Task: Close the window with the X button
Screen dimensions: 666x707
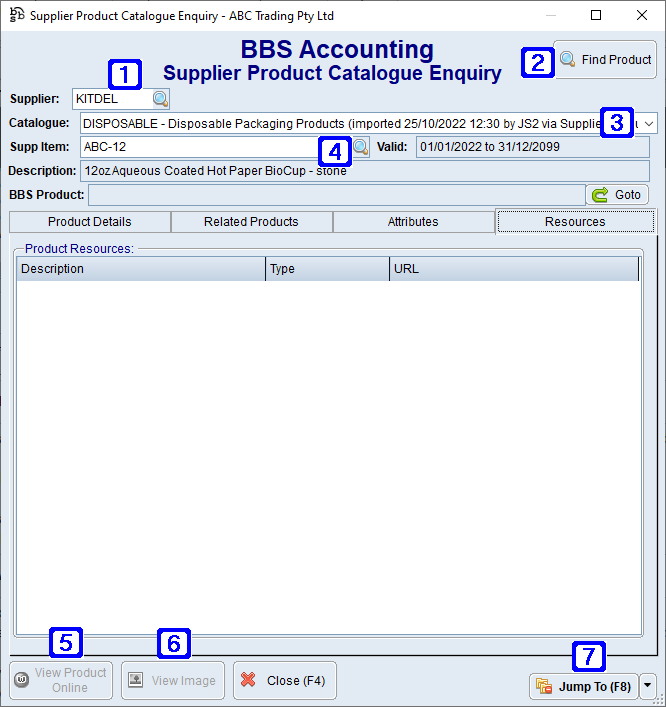Action: [642, 15]
